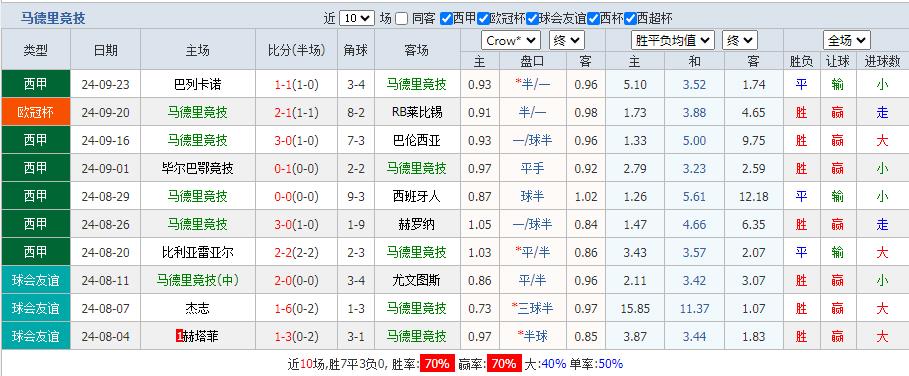Click the 9.75 away odds value

pyautogui.click(x=753, y=140)
